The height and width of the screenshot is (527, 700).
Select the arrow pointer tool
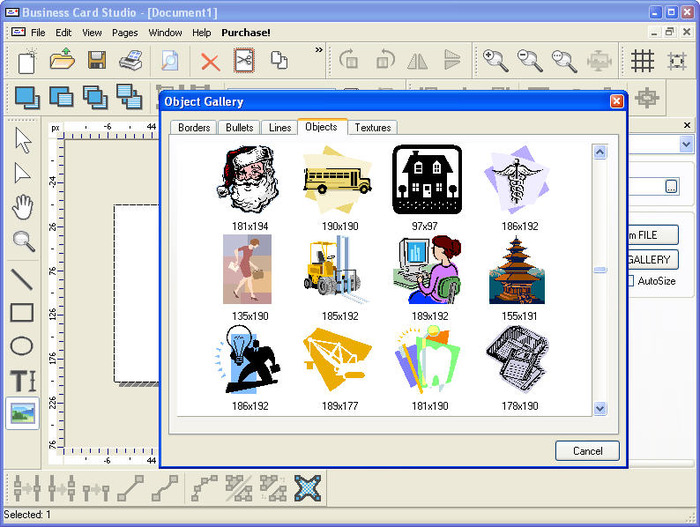click(x=23, y=141)
